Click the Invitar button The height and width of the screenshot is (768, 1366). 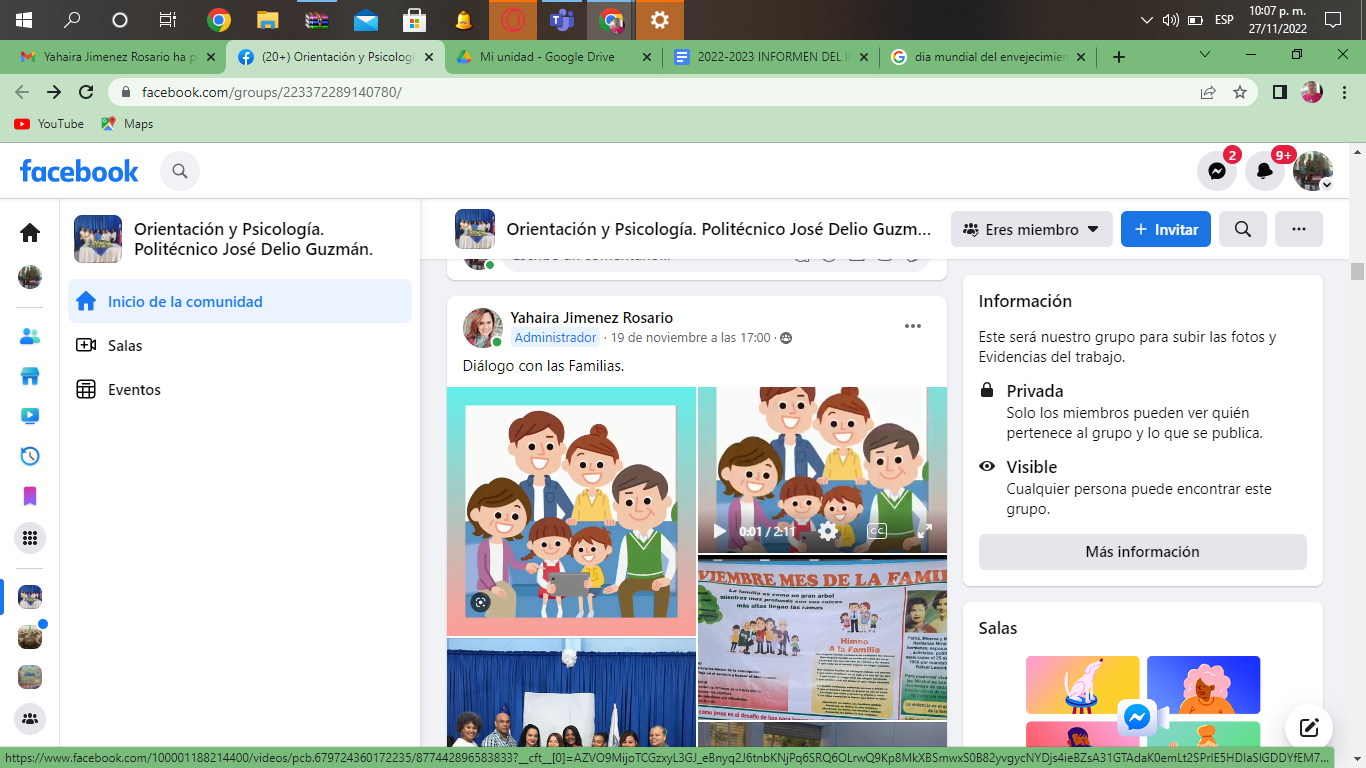tap(1166, 229)
